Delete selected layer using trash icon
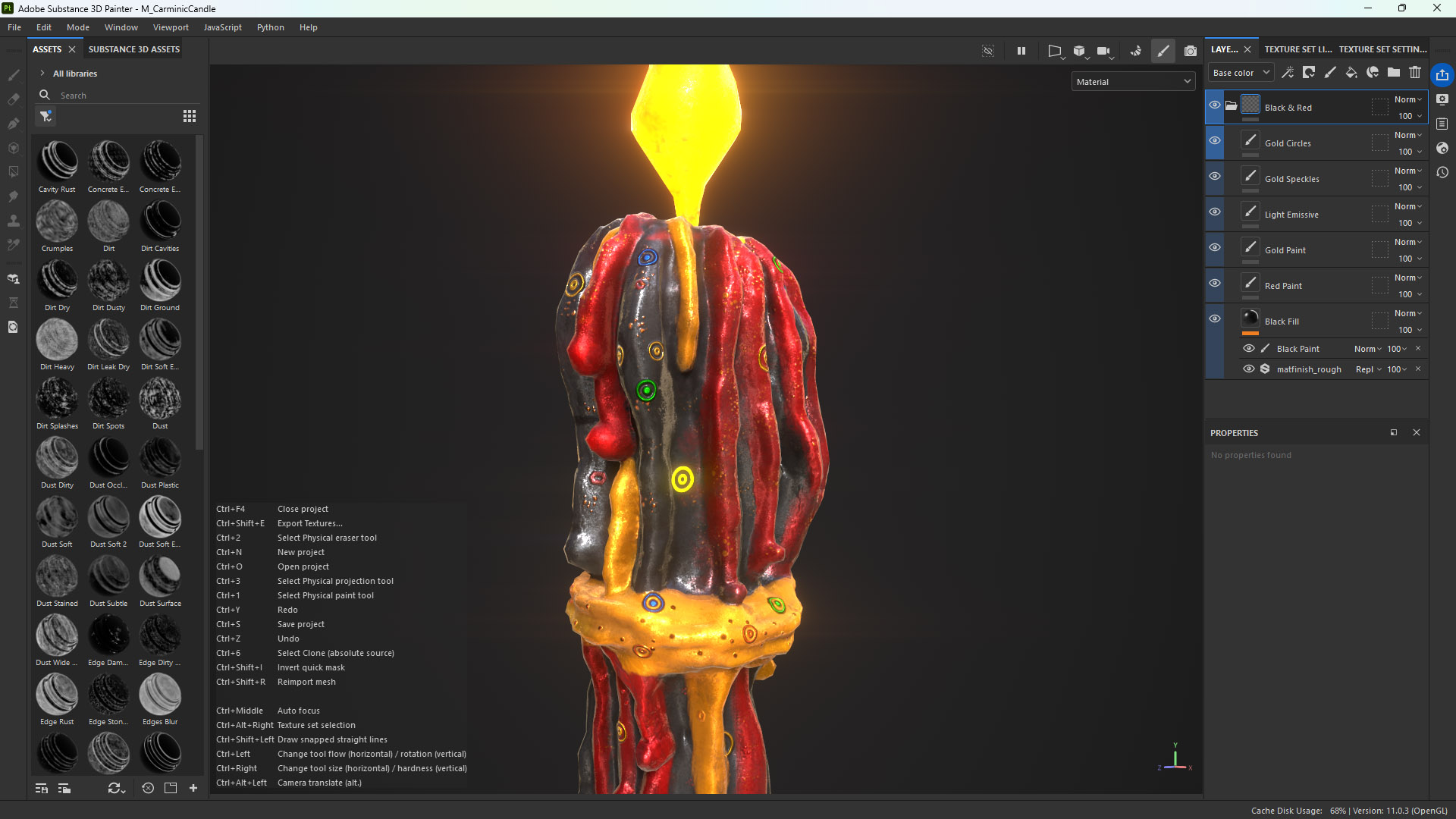The height and width of the screenshot is (819, 1456). [x=1415, y=73]
